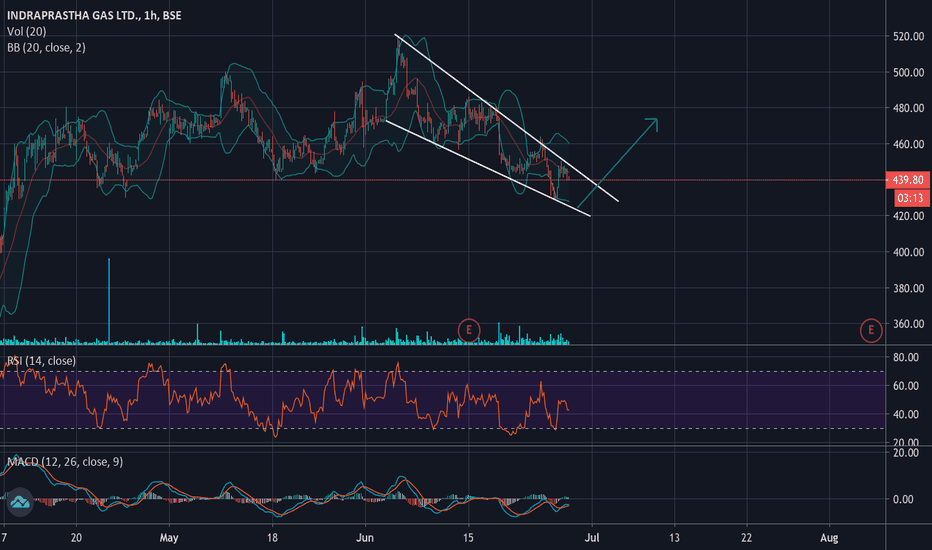Screen dimensions: 932x550
Task: Select the Vol (20) indicator label
Action: click(x=26, y=32)
